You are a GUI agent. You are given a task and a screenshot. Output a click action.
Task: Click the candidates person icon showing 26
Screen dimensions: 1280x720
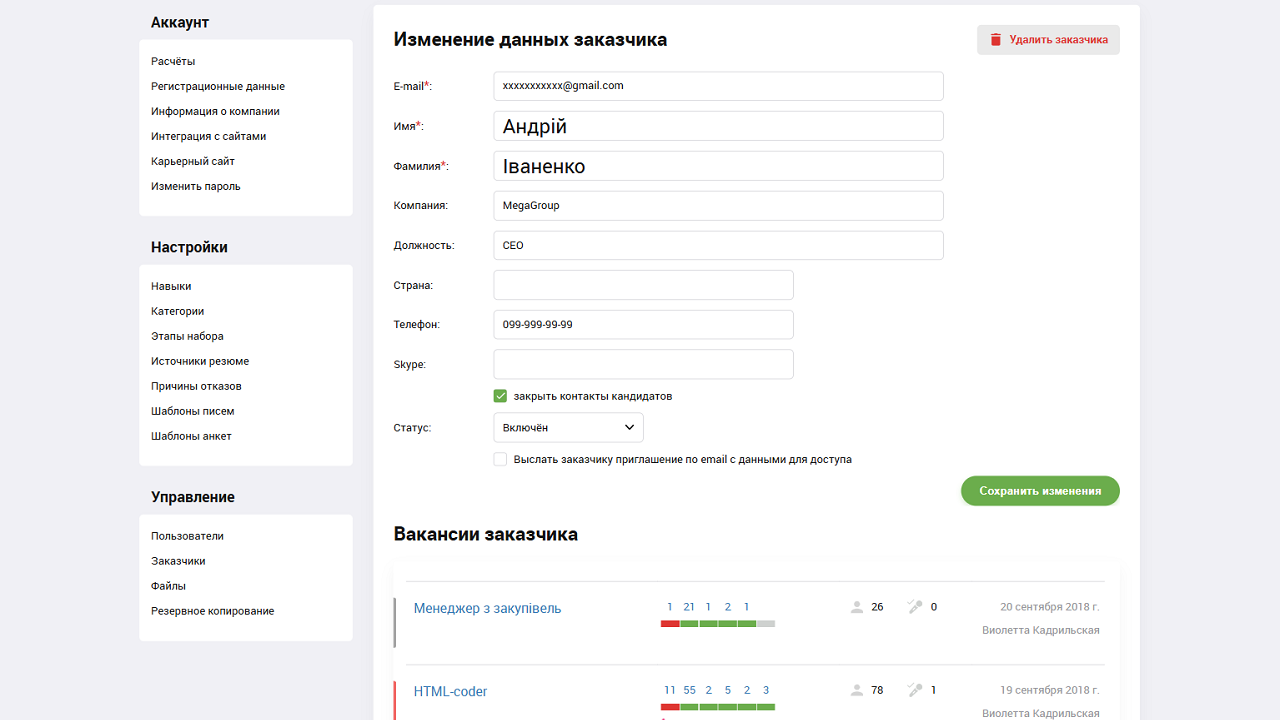coord(857,606)
